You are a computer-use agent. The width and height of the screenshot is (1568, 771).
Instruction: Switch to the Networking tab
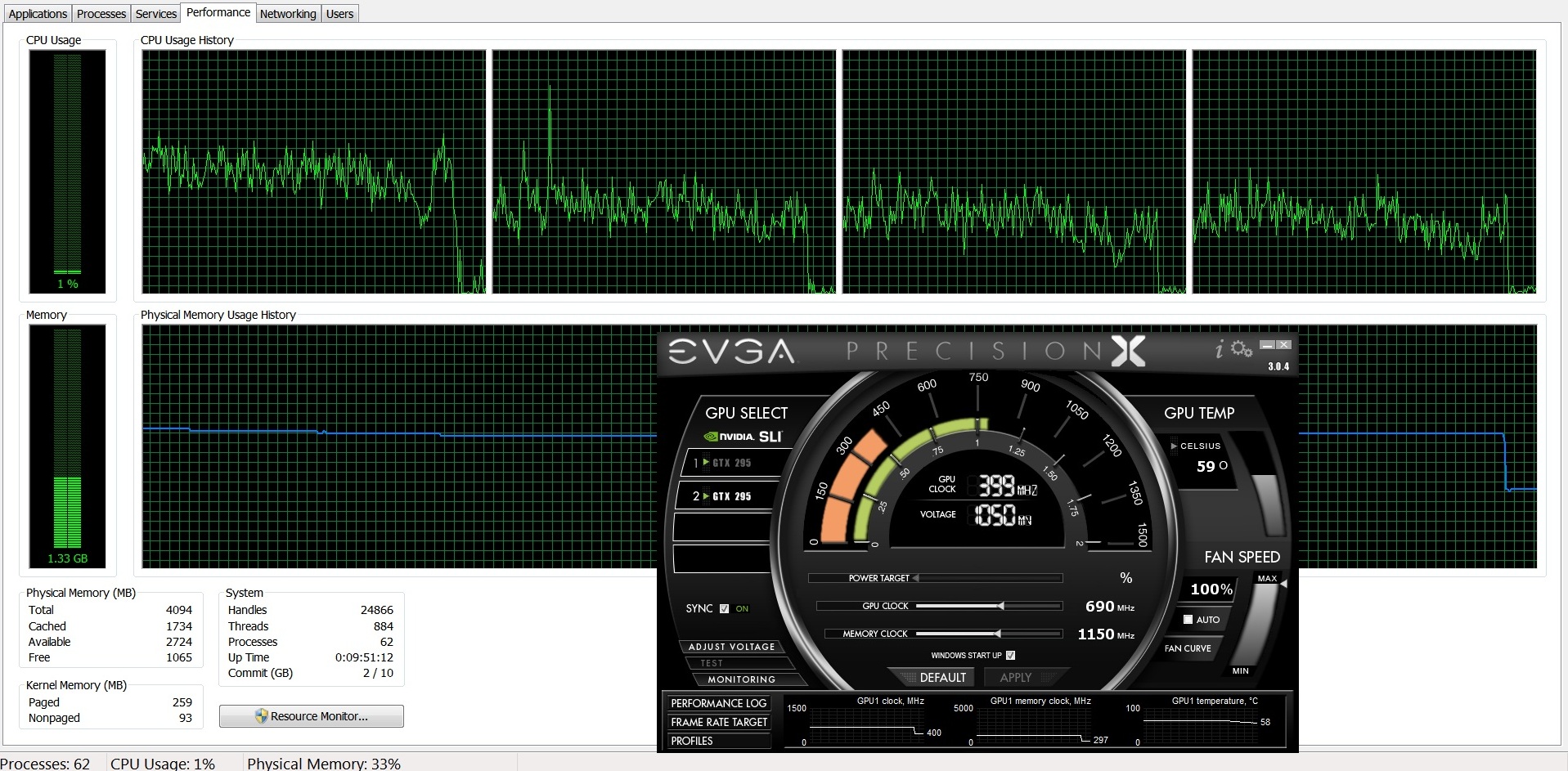coord(287,14)
